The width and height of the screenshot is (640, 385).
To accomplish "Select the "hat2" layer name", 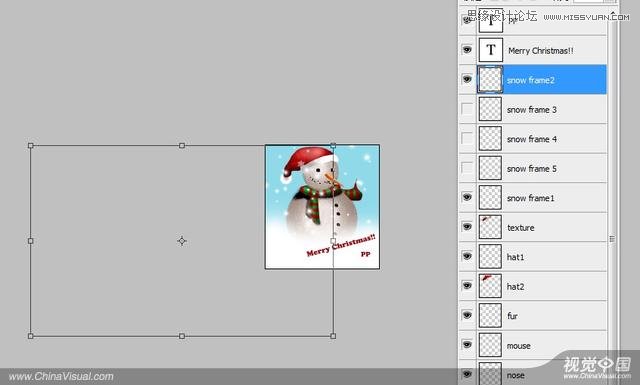I will [515, 286].
